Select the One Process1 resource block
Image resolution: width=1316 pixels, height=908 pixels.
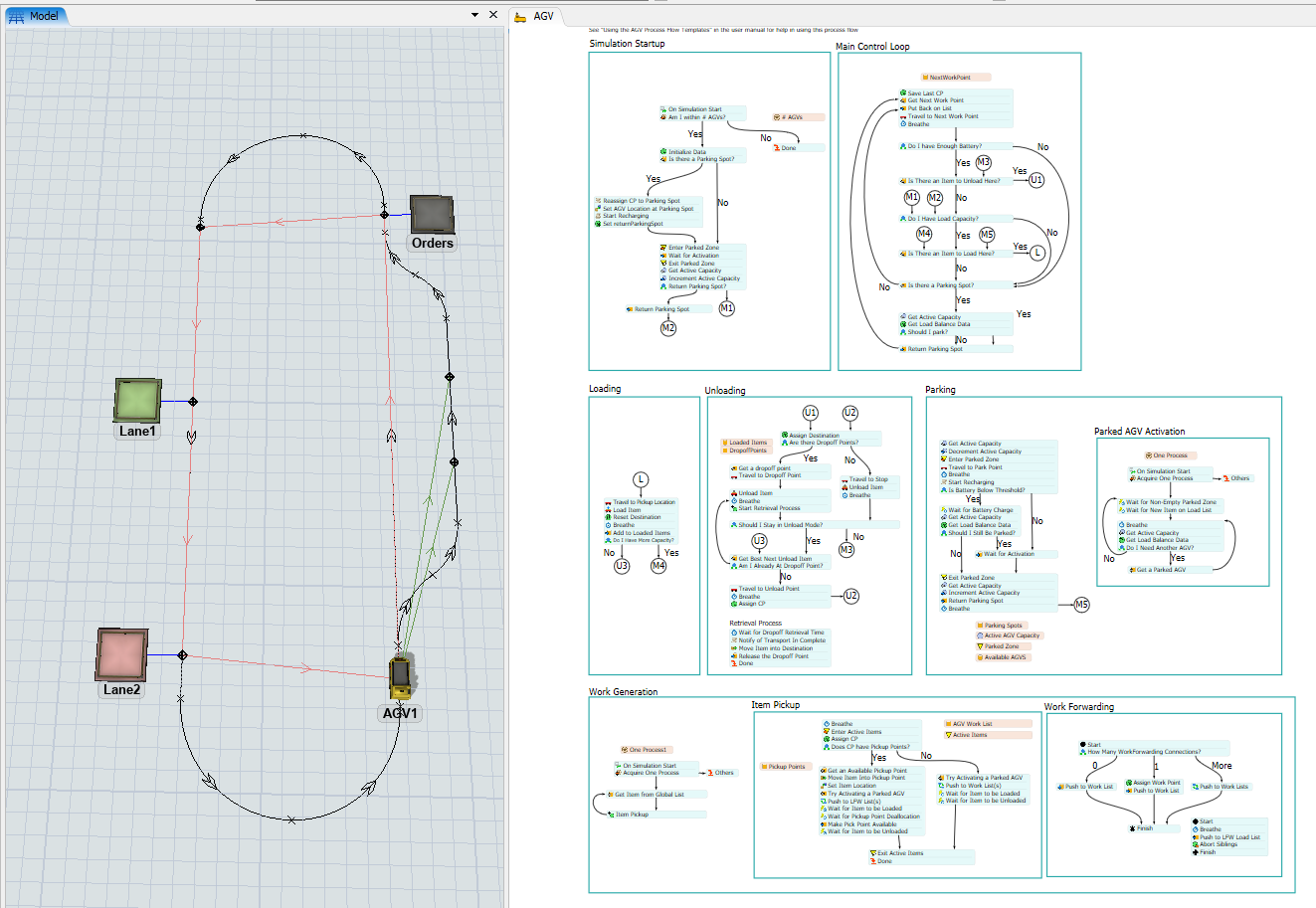(647, 750)
